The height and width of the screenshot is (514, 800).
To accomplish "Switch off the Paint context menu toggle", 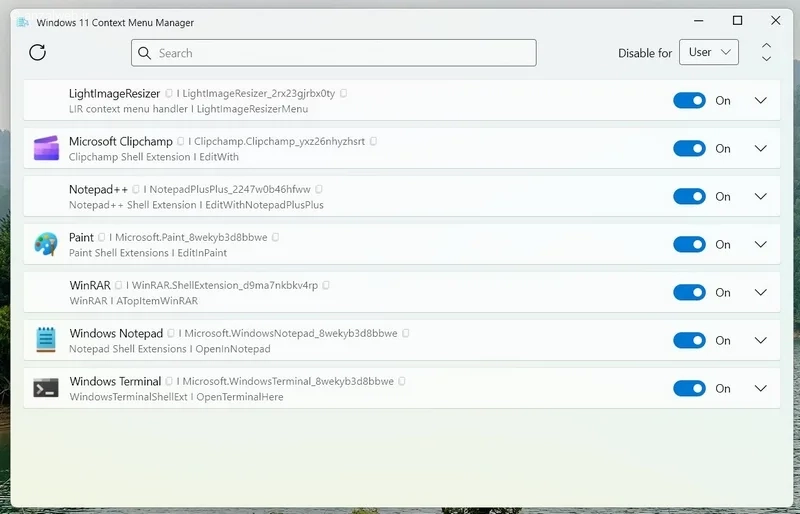I will pos(689,244).
